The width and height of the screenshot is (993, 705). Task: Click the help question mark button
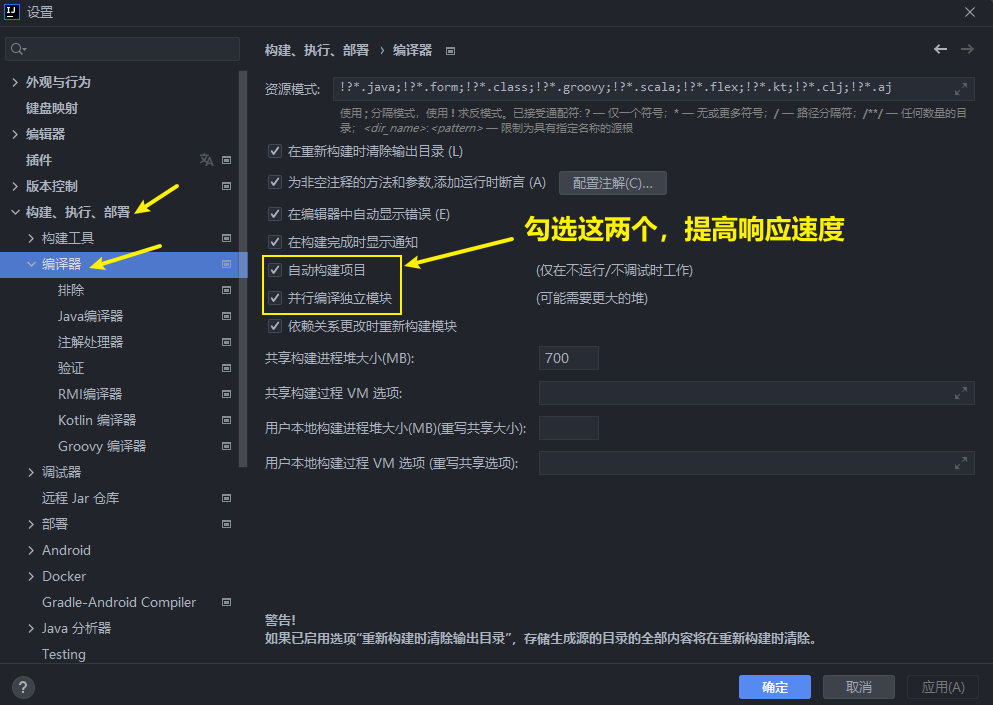click(23, 687)
